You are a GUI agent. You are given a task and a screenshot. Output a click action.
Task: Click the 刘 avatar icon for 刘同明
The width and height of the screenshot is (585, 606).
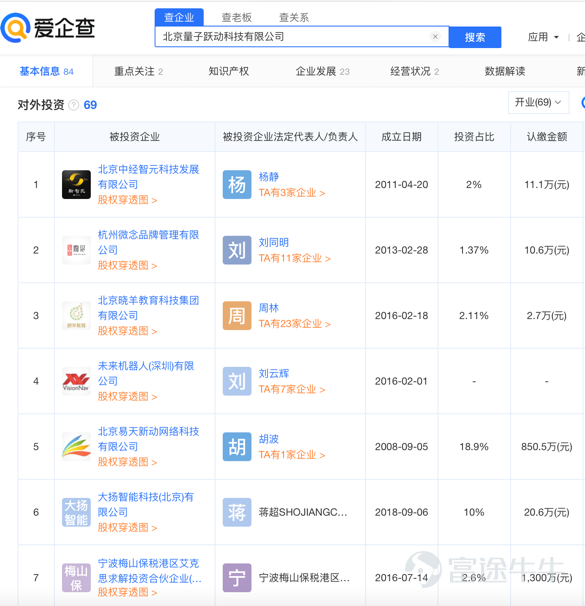click(237, 250)
